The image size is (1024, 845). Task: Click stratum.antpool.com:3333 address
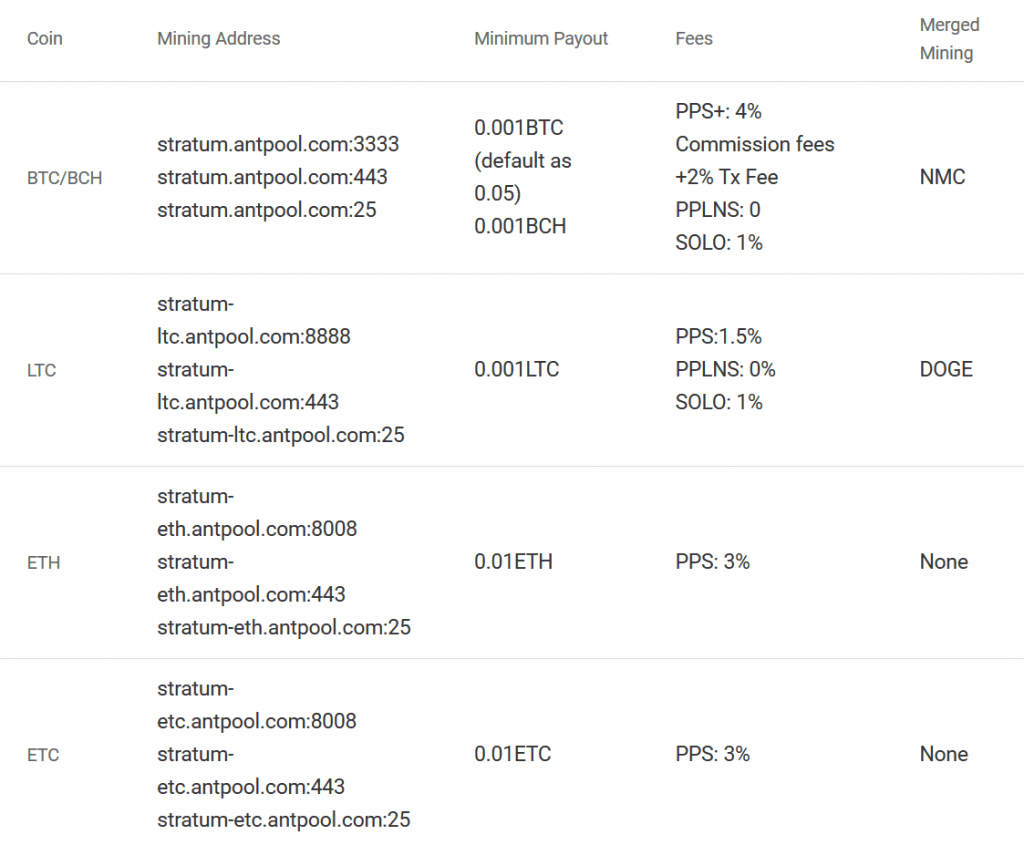coord(278,144)
